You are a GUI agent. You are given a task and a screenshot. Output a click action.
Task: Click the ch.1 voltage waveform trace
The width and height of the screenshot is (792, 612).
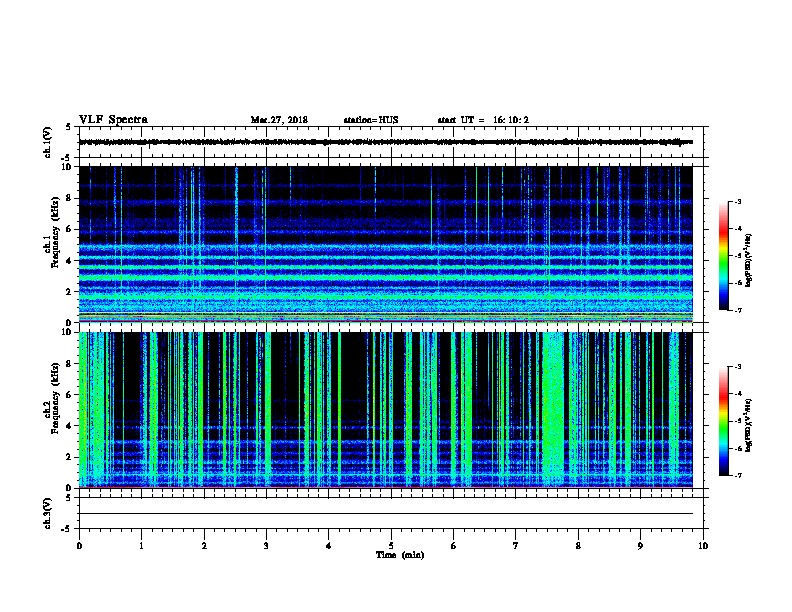click(x=385, y=142)
